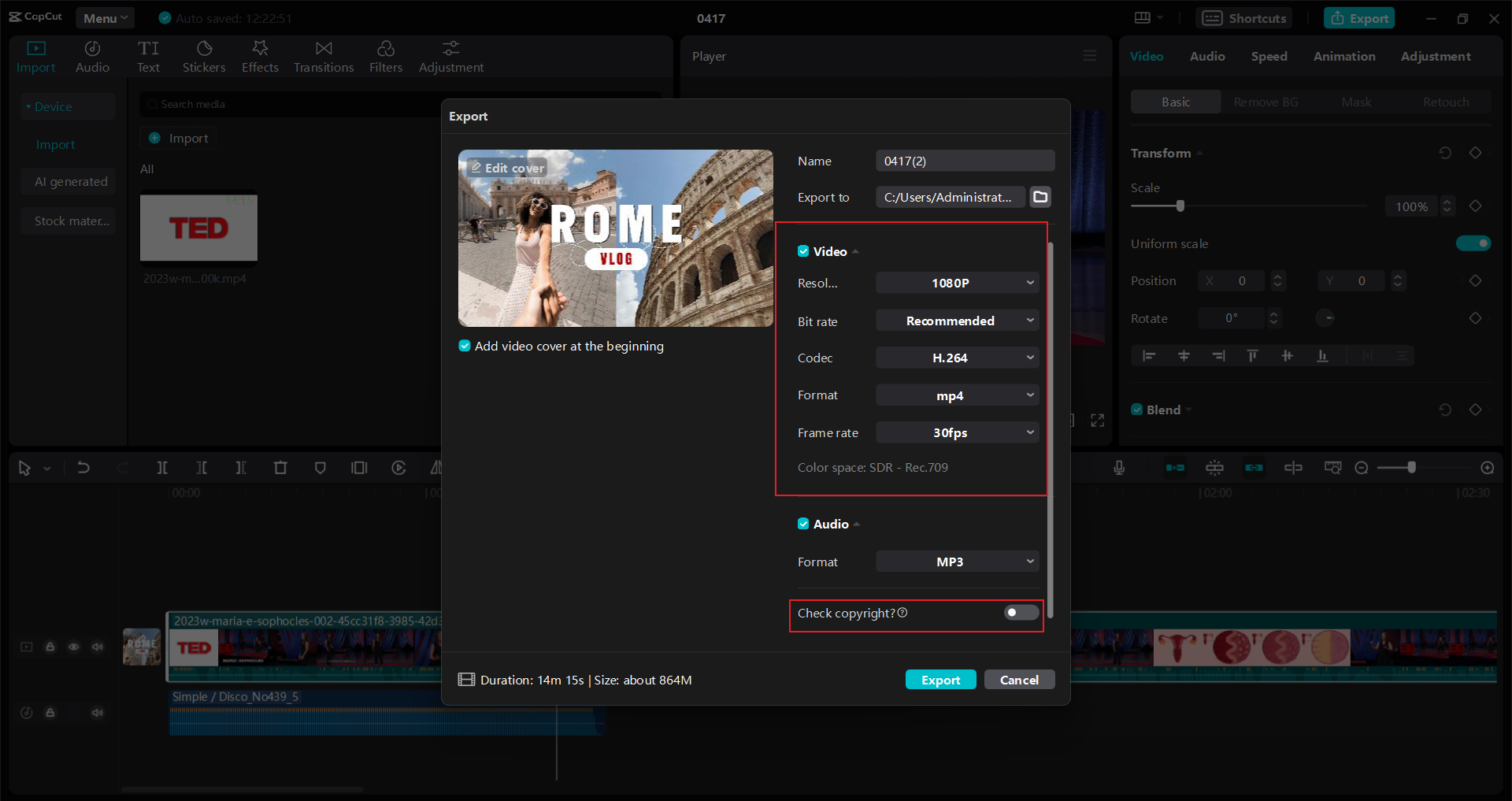The width and height of the screenshot is (1512, 801).
Task: Select the TED video thumbnail in media library
Action: point(198,228)
